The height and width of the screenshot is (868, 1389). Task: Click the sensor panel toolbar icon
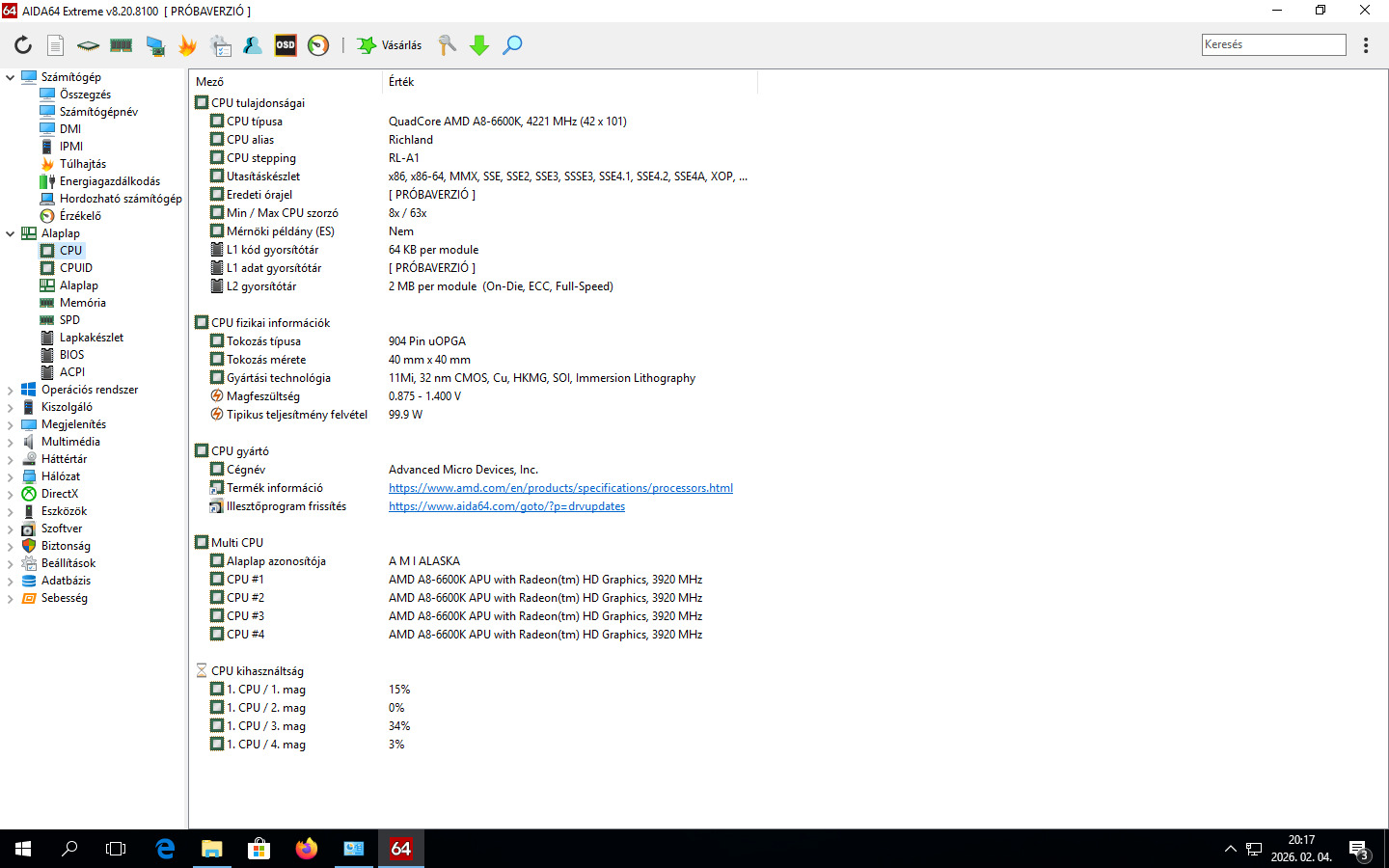221,45
